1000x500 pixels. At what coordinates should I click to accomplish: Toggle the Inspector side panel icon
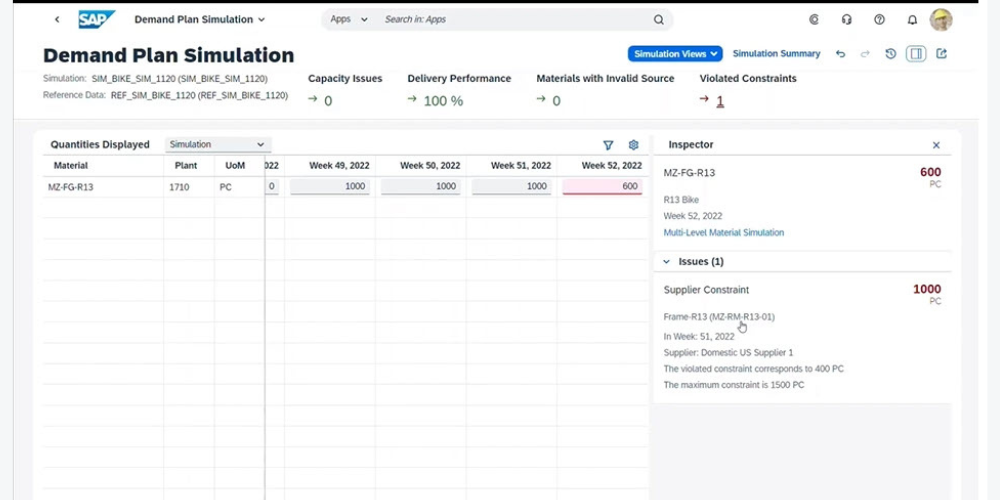point(916,54)
